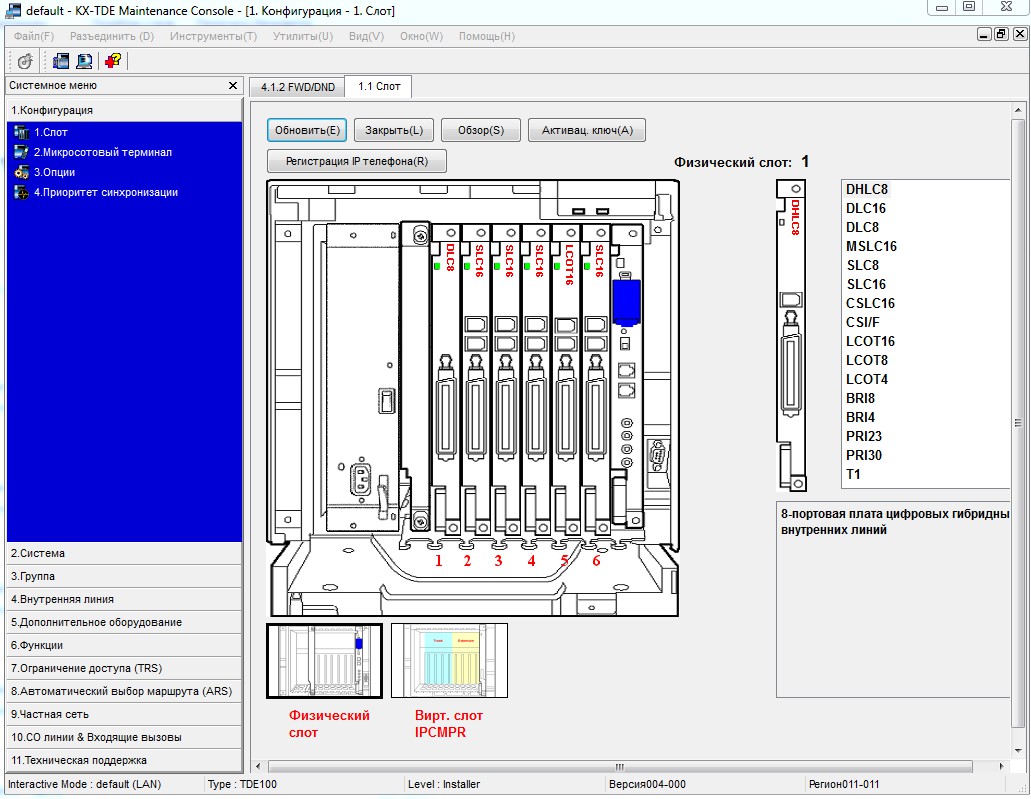The width and height of the screenshot is (1031, 799).
Task: Click the red cross question-mark help icon
Action: click(x=112, y=61)
